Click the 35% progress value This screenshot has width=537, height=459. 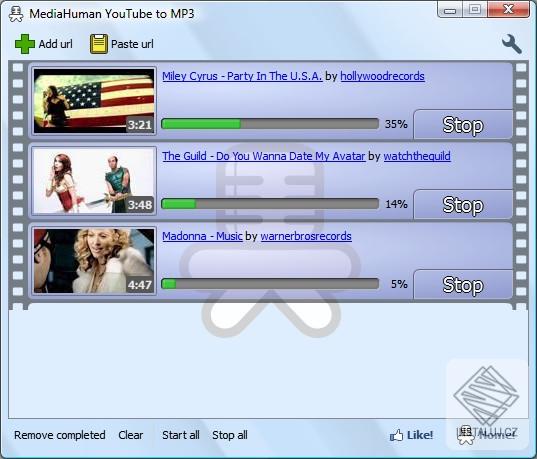[x=396, y=124]
